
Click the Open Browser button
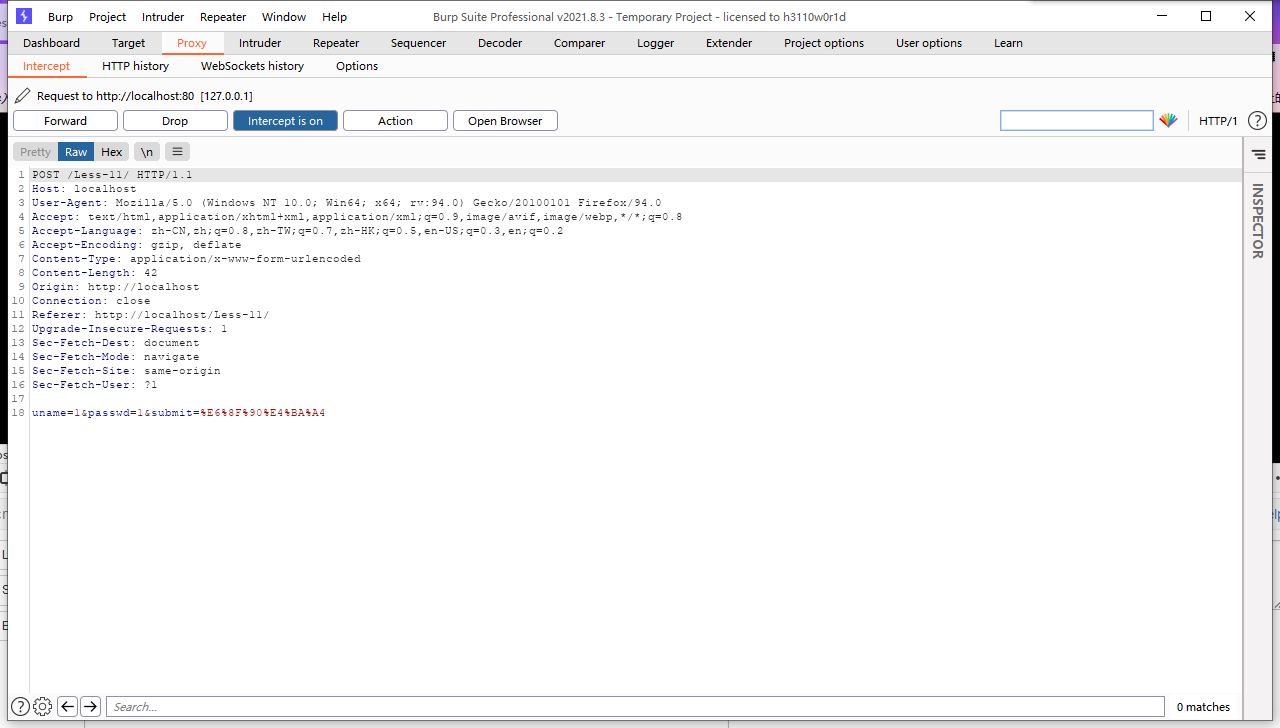coord(505,121)
